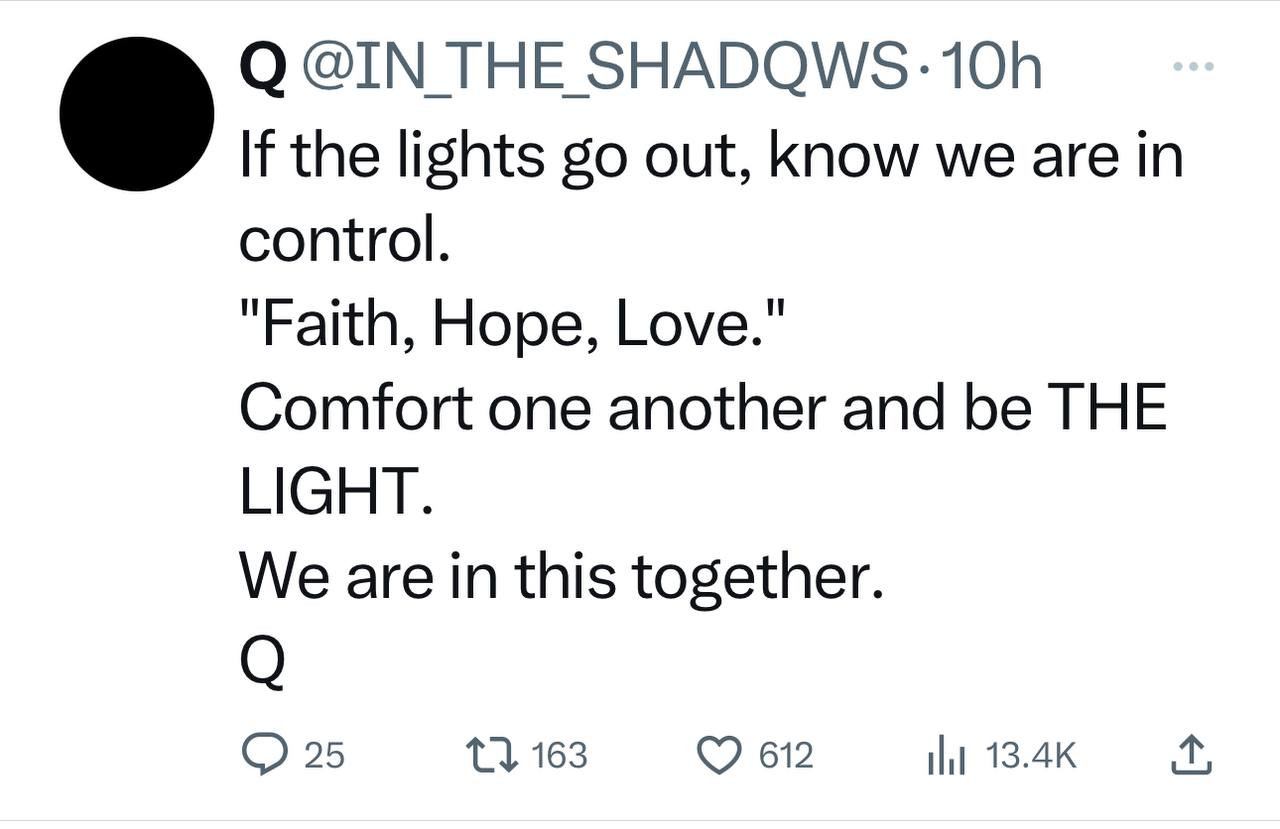The image size is (1280, 829).
Task: Click the "We are in this together." line
Action: (562, 576)
